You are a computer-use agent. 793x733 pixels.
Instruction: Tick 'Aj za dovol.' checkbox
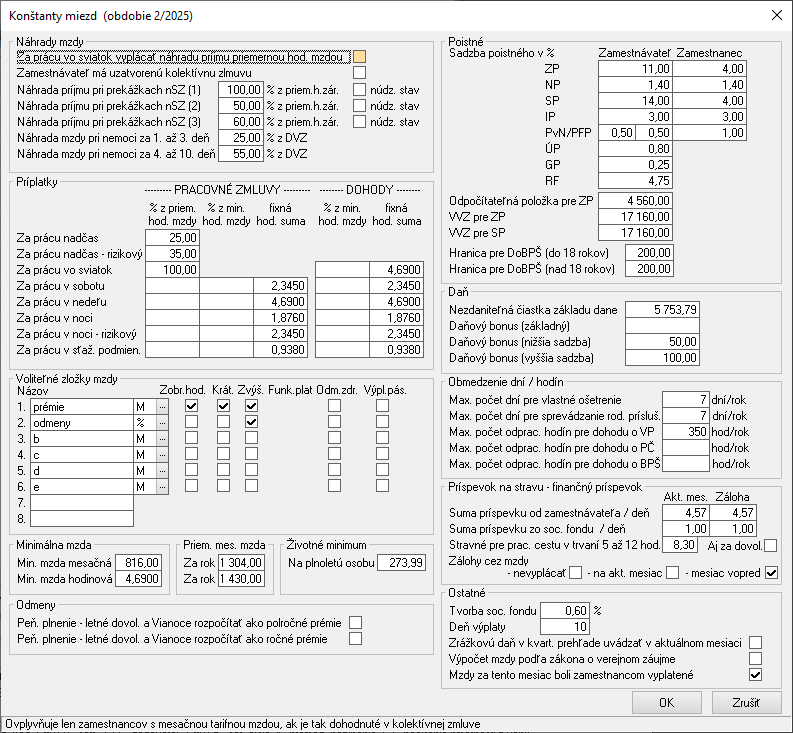click(769, 545)
